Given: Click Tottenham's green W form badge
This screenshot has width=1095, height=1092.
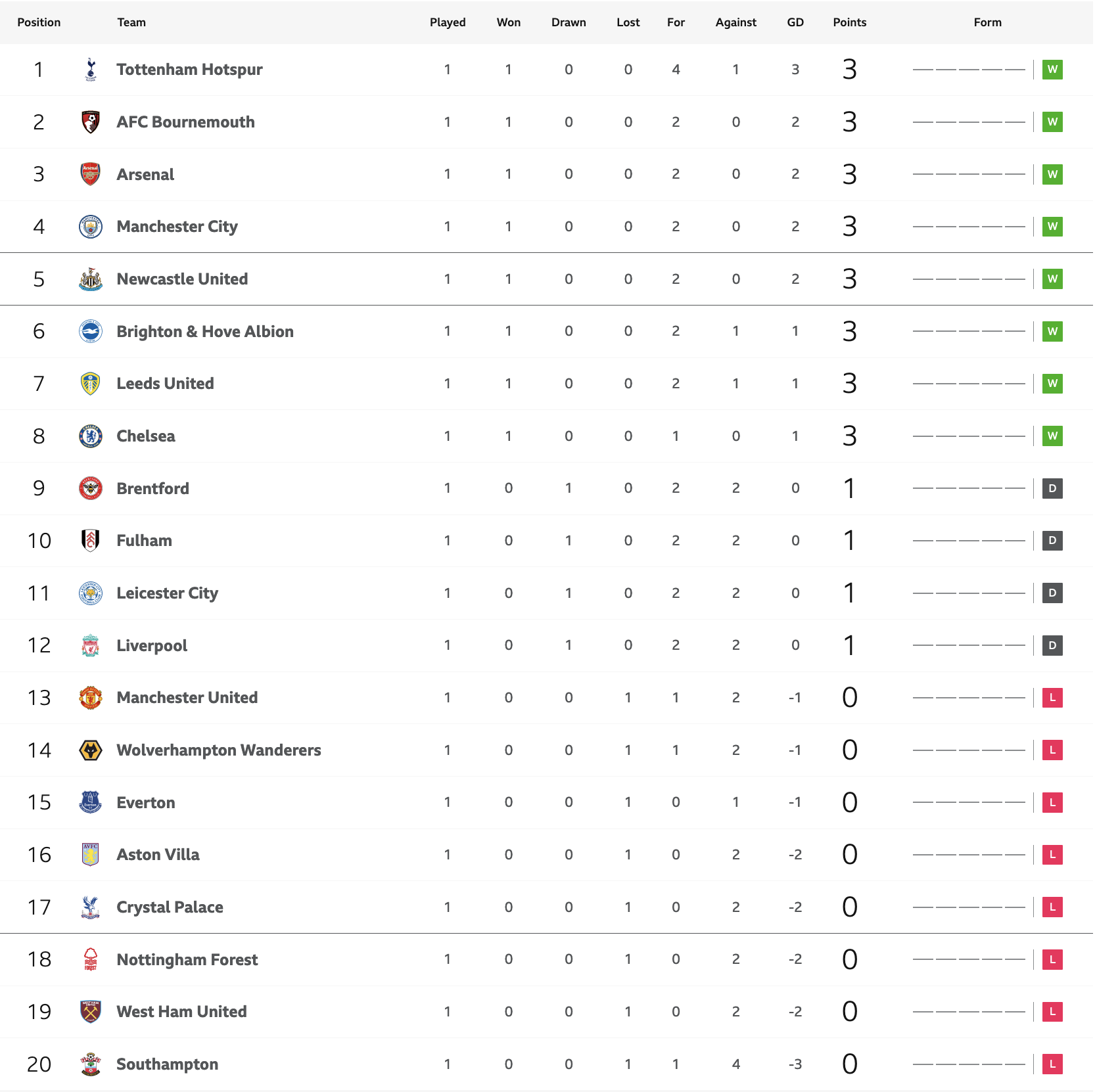Looking at the screenshot, I should pos(1052,70).
